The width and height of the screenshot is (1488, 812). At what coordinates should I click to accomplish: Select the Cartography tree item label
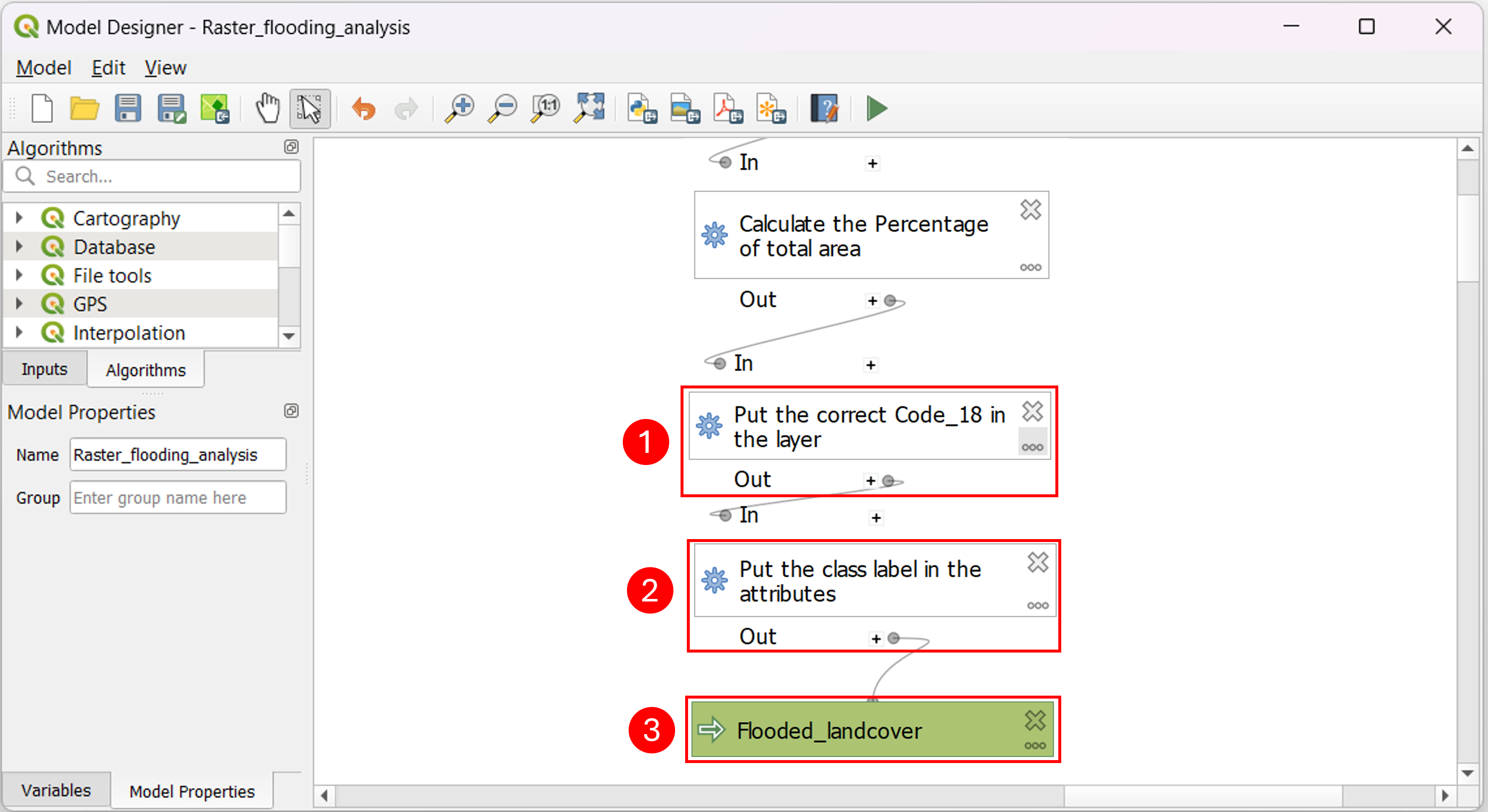[126, 219]
